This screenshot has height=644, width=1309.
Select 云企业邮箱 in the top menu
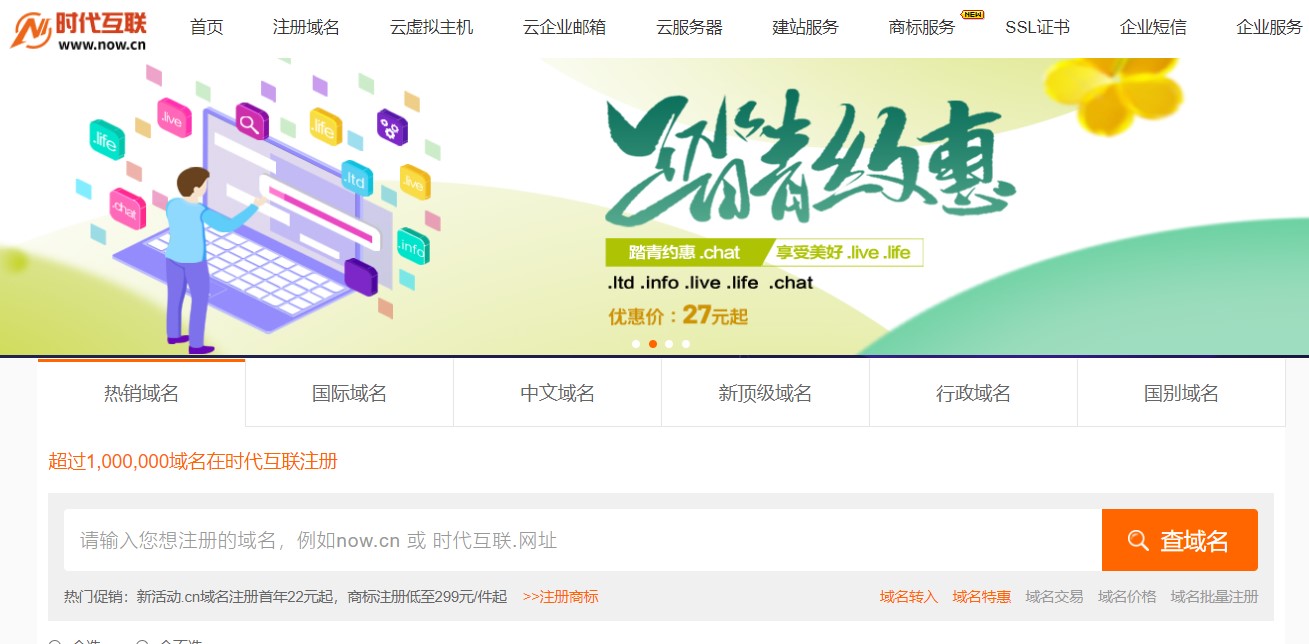(564, 28)
